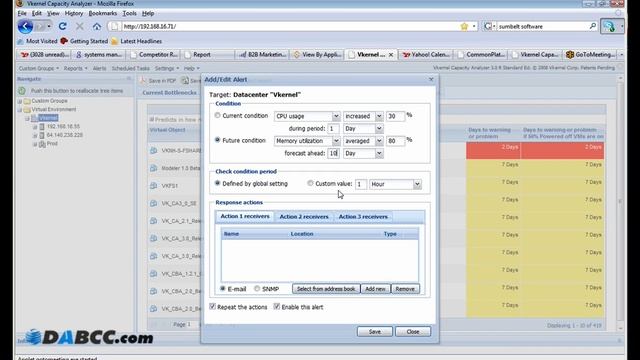Select E-mail receiver type
Image resolution: width=640 pixels, height=360 pixels.
pos(223,288)
